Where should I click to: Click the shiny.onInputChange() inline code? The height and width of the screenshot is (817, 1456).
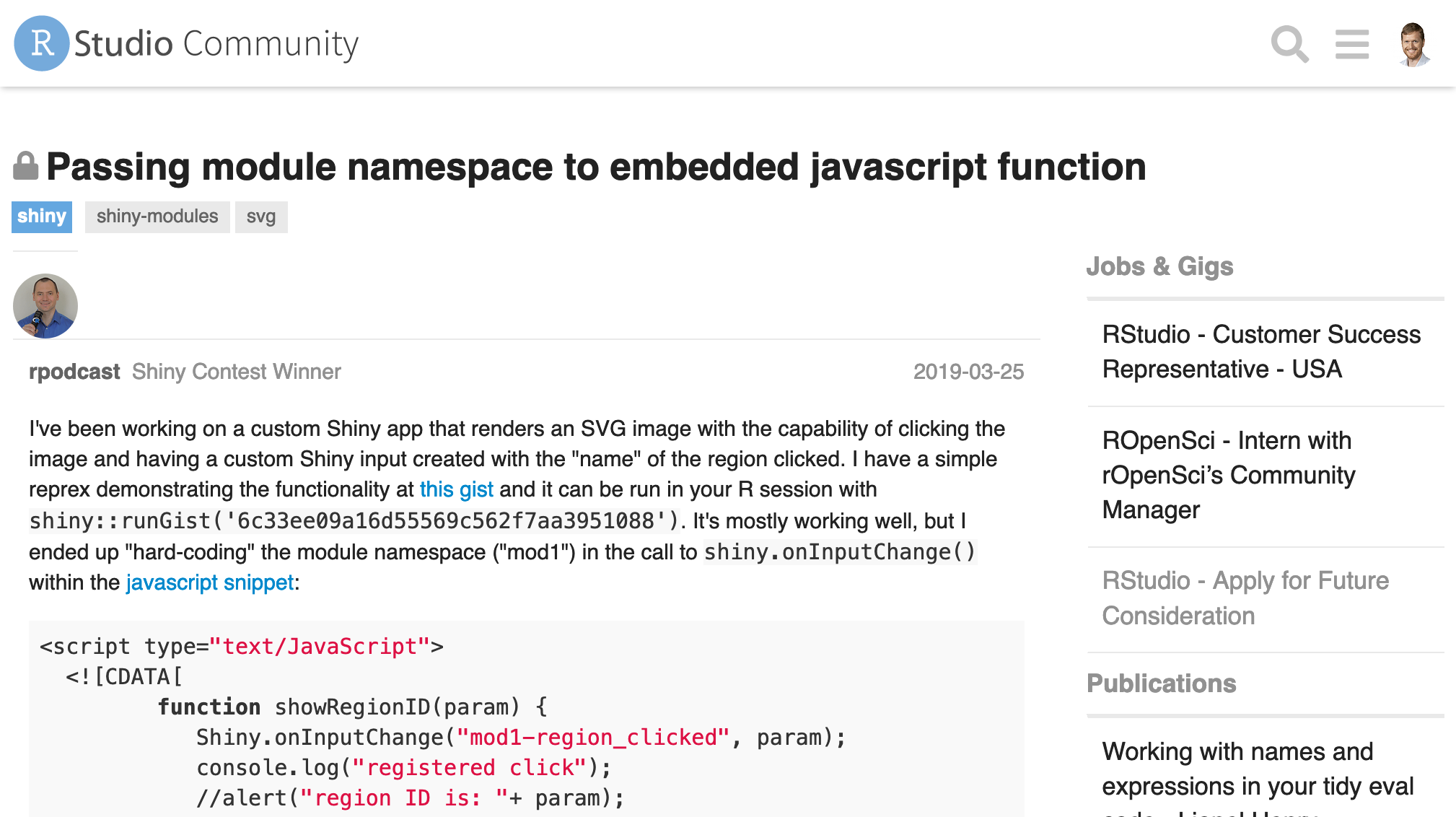click(x=840, y=552)
